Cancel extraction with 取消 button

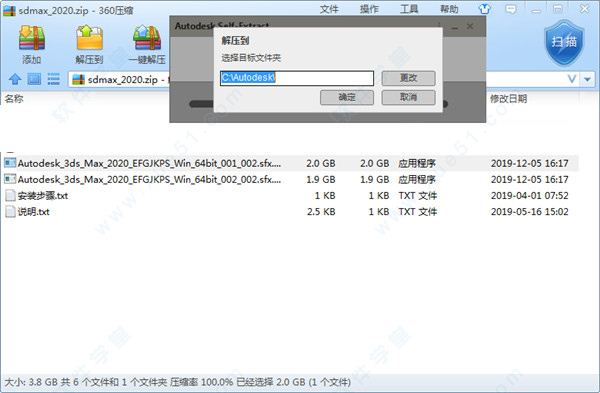coord(408,97)
